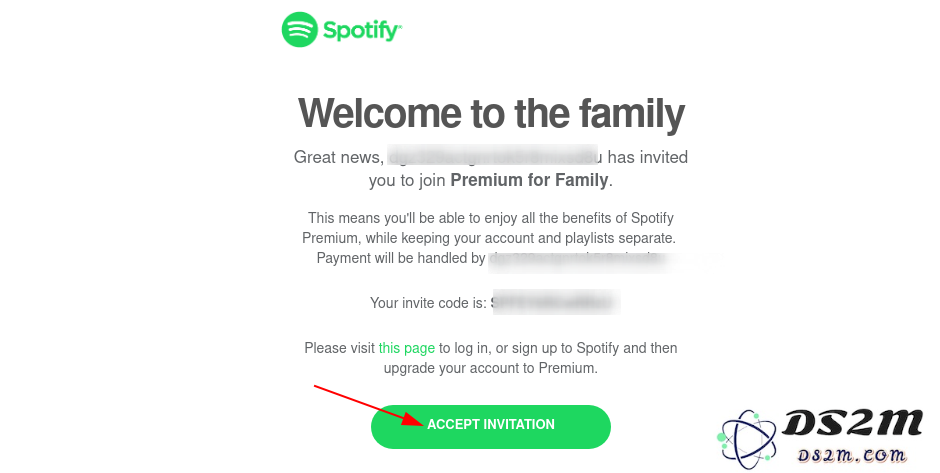Select the blurred invite code value
Image resolution: width=940 pixels, height=473 pixels.
(x=555, y=303)
